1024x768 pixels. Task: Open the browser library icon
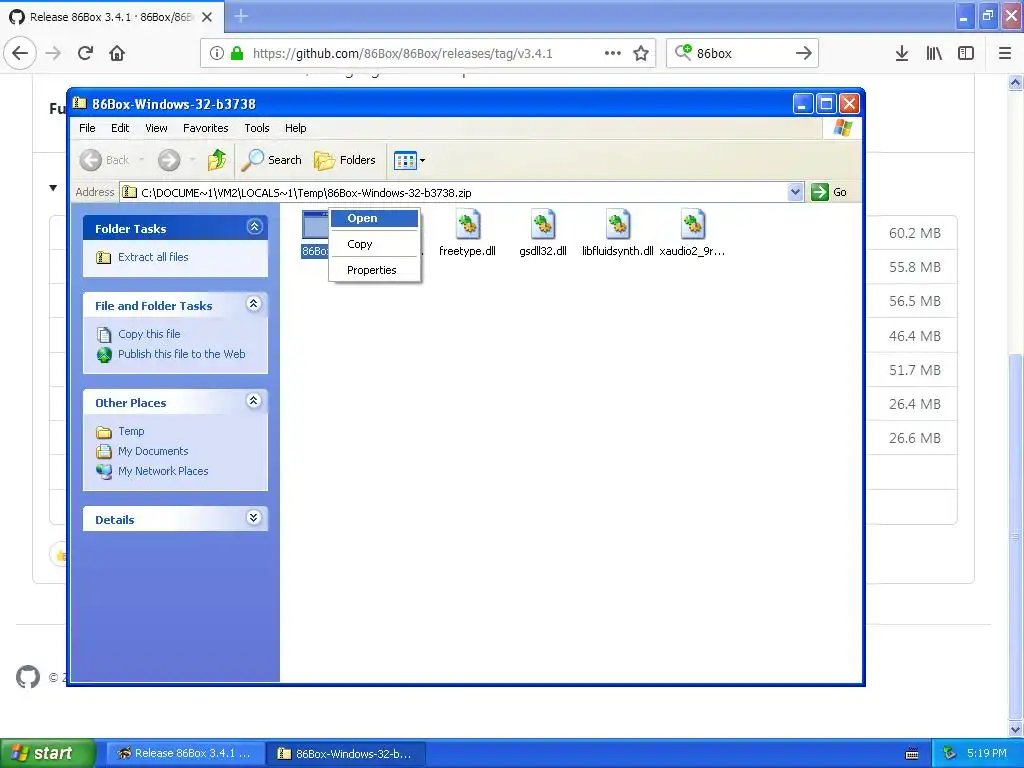934,53
